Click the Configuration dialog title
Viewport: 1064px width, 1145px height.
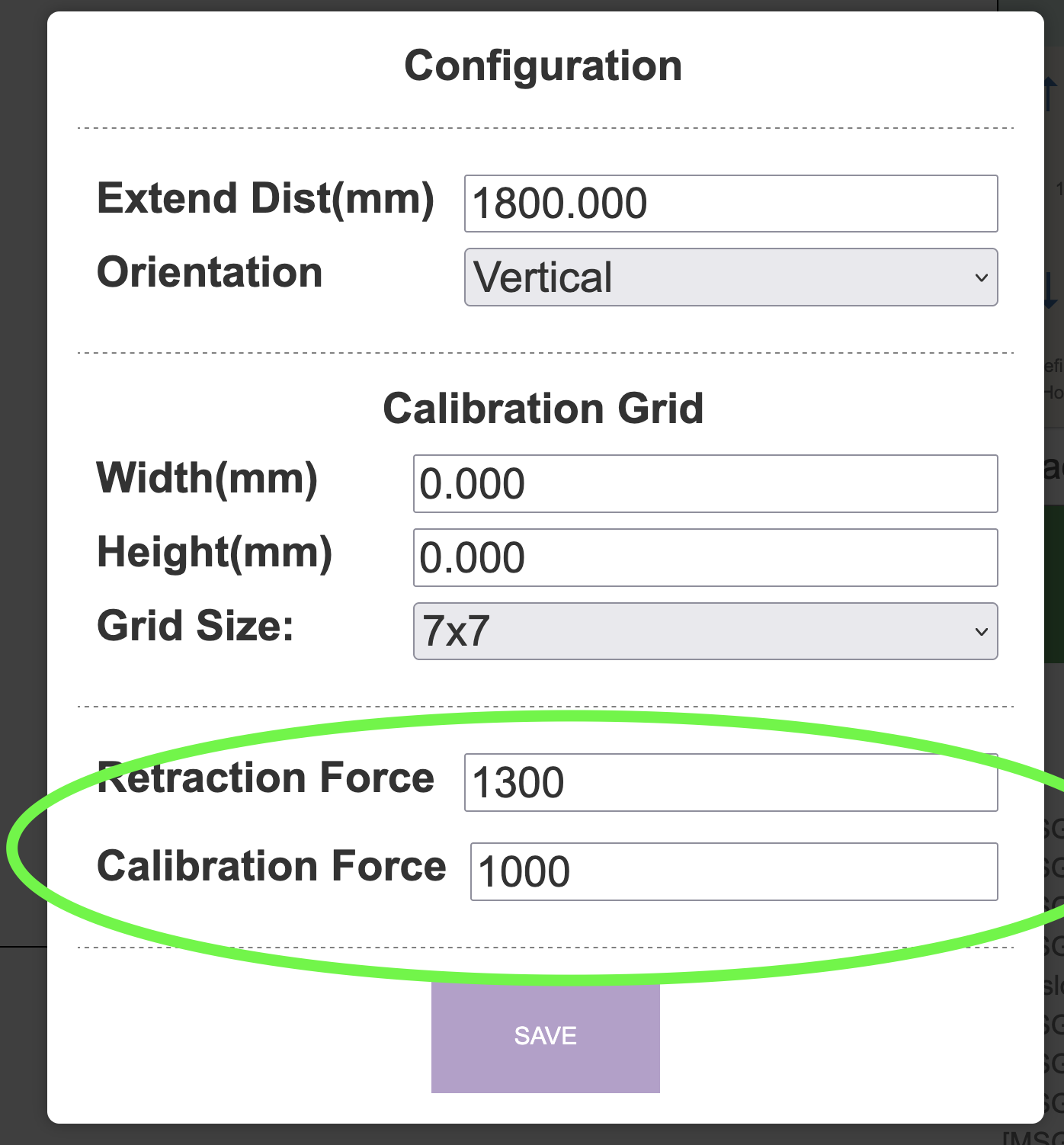pos(543,66)
